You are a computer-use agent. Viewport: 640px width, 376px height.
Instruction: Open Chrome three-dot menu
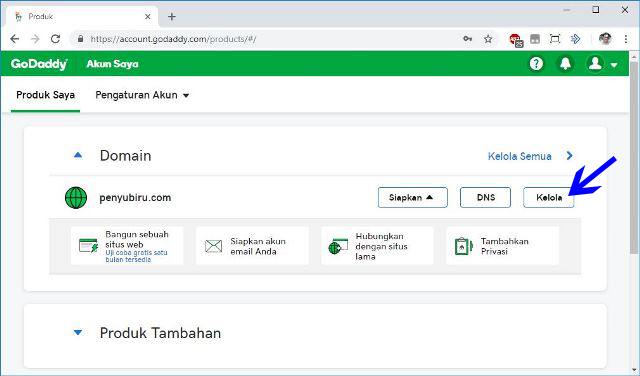pyautogui.click(x=626, y=39)
